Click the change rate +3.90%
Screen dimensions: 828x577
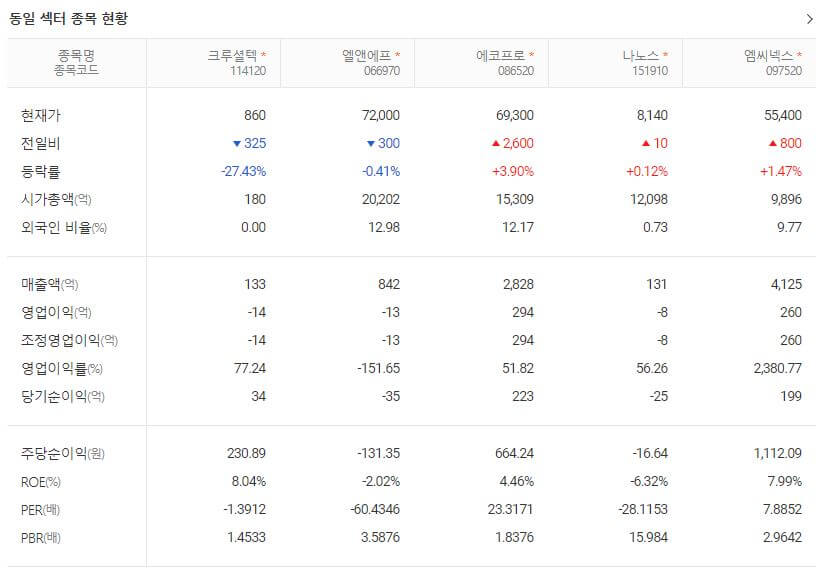[x=513, y=171]
